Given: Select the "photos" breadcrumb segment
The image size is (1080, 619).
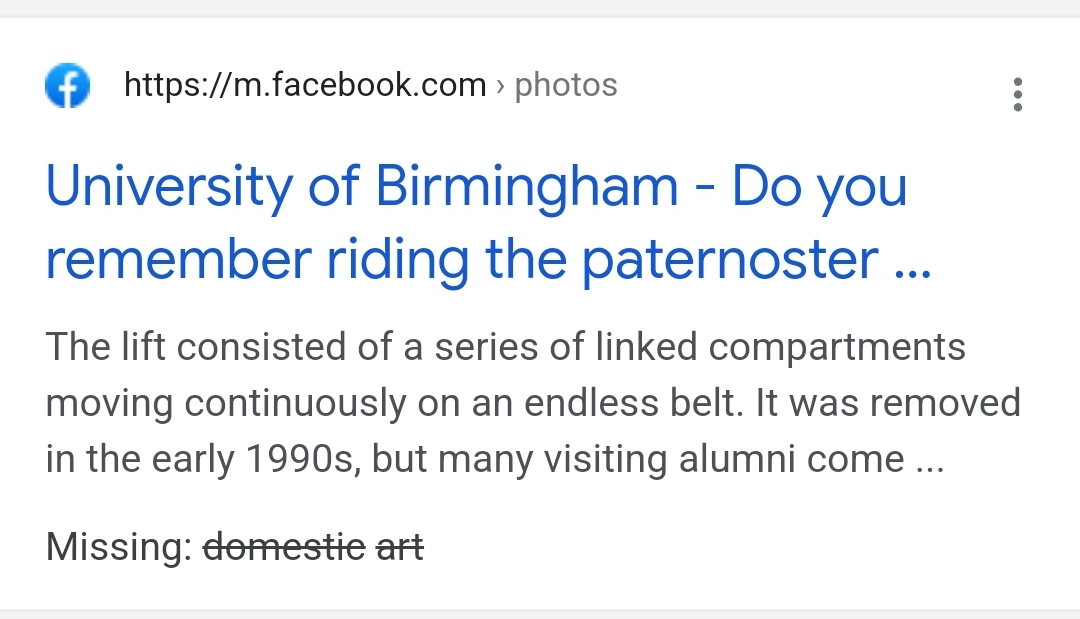Looking at the screenshot, I should [566, 86].
